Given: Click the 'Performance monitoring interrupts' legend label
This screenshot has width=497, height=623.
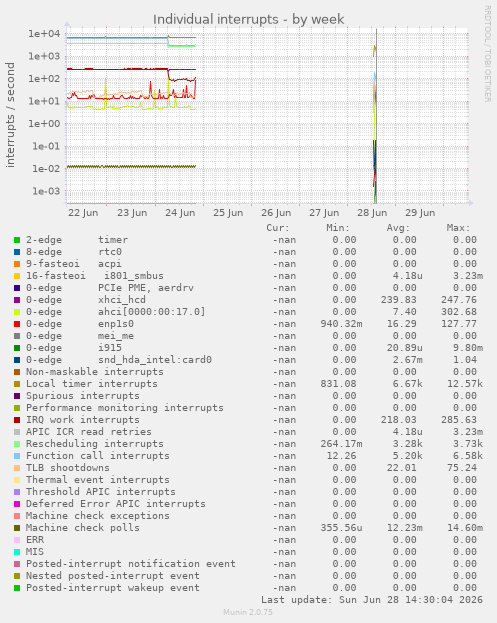Looking at the screenshot, I should coord(125,408).
